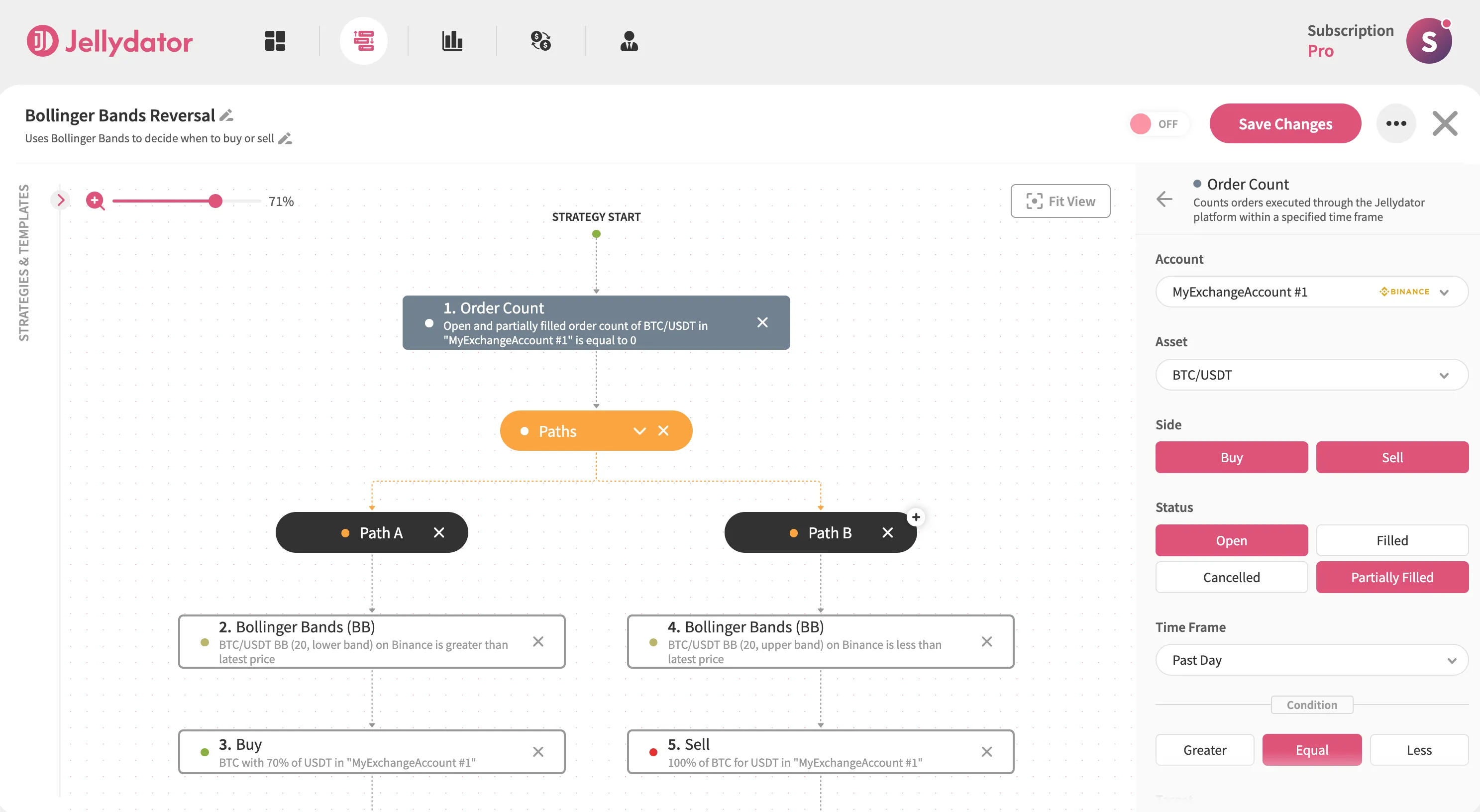Select the 5. Sell node

pos(821,752)
